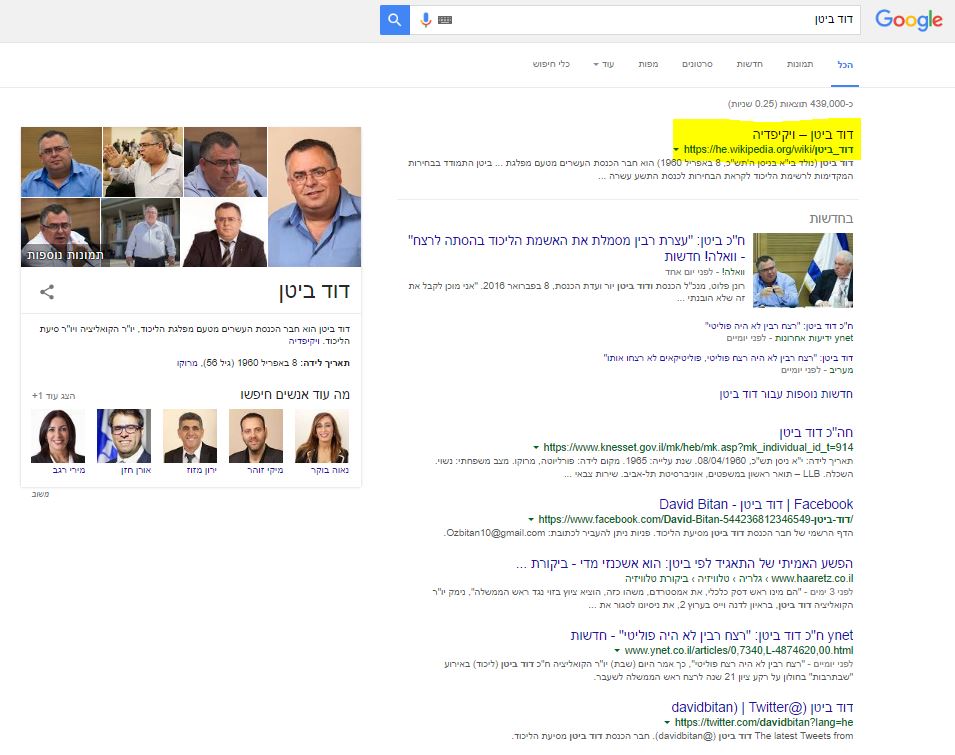Switch to the מפות (Maps) tab

point(648,64)
